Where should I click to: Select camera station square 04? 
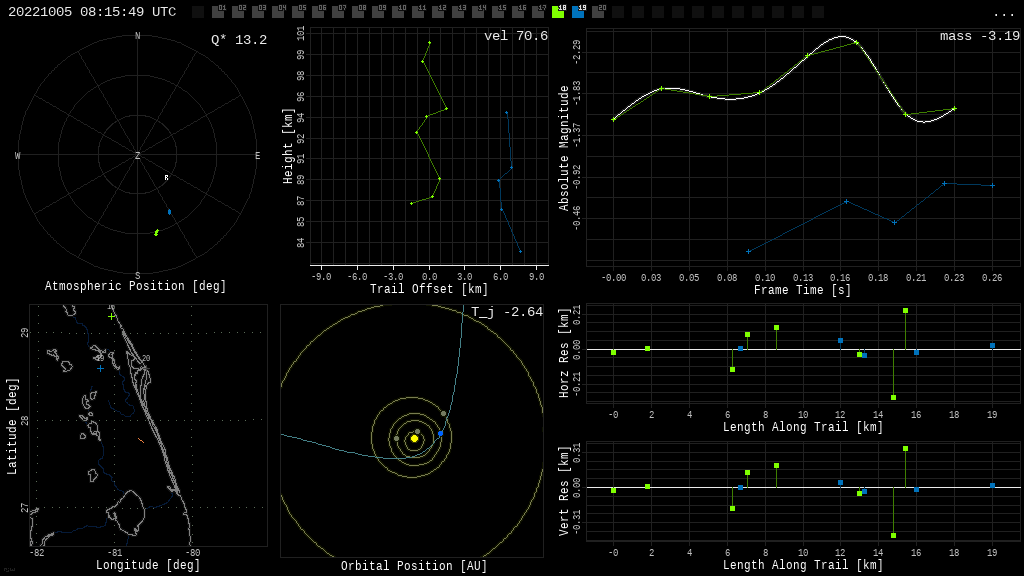pos(278,12)
